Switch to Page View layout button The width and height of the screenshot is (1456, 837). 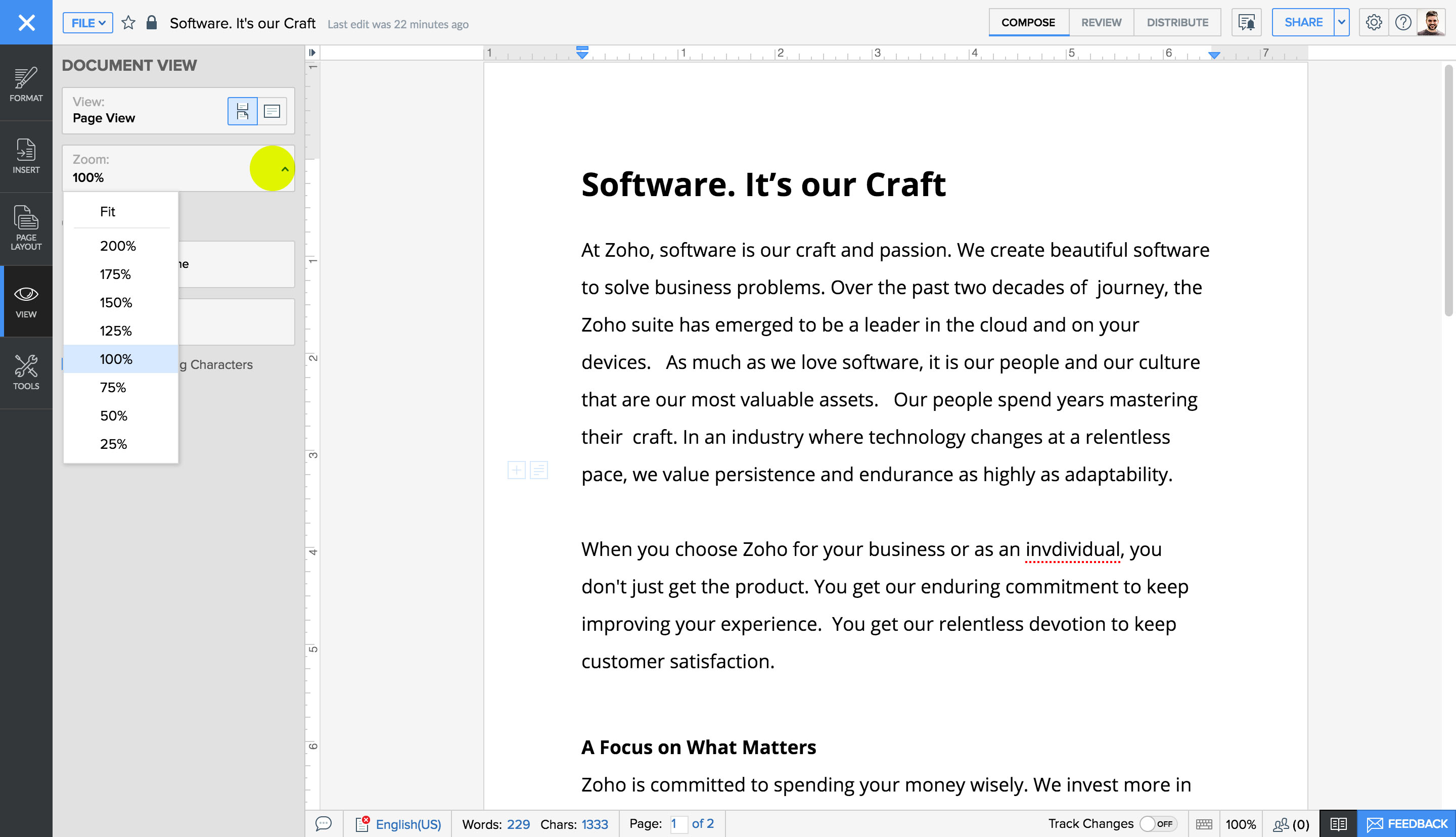(243, 111)
